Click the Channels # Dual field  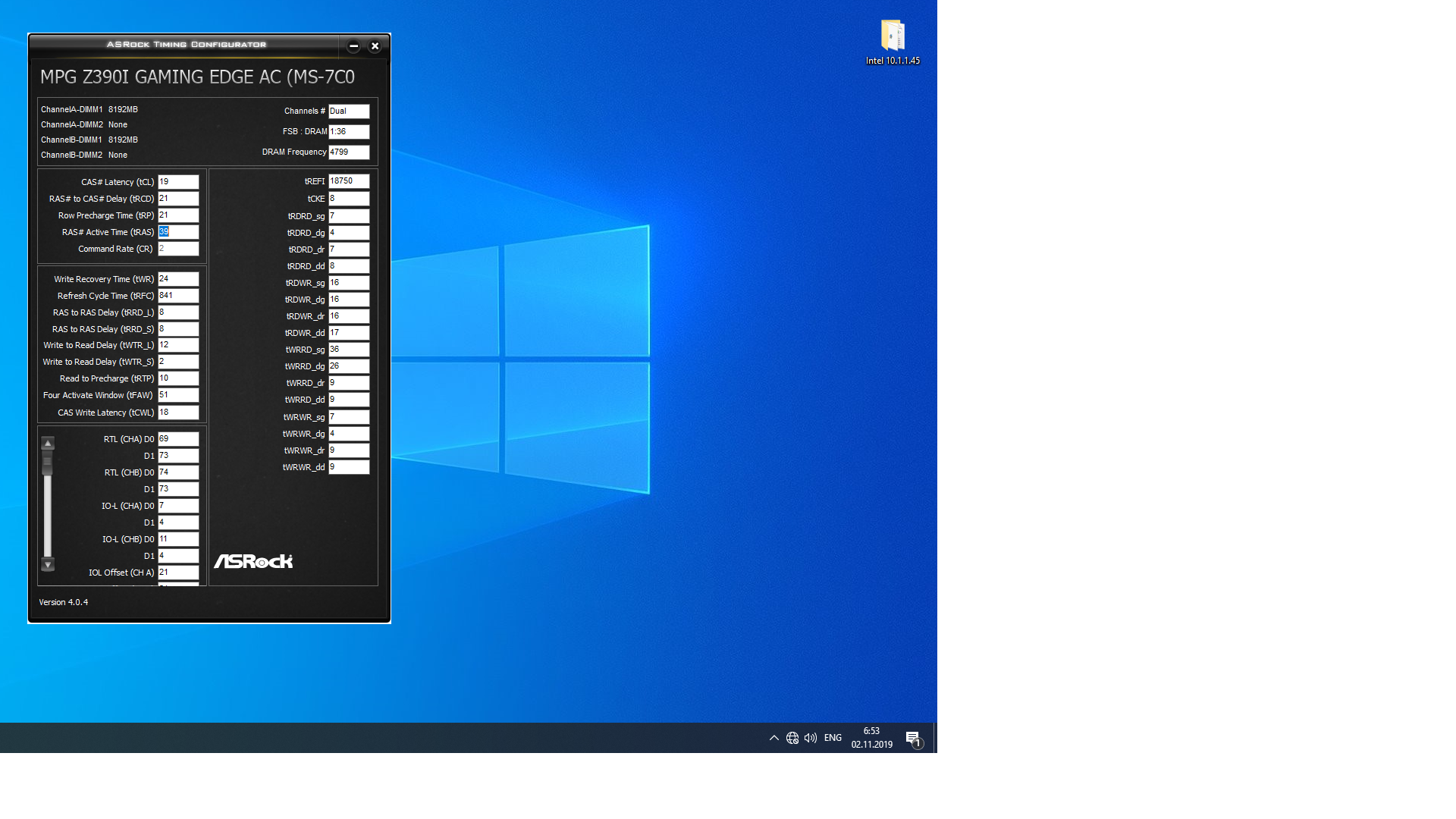click(349, 111)
